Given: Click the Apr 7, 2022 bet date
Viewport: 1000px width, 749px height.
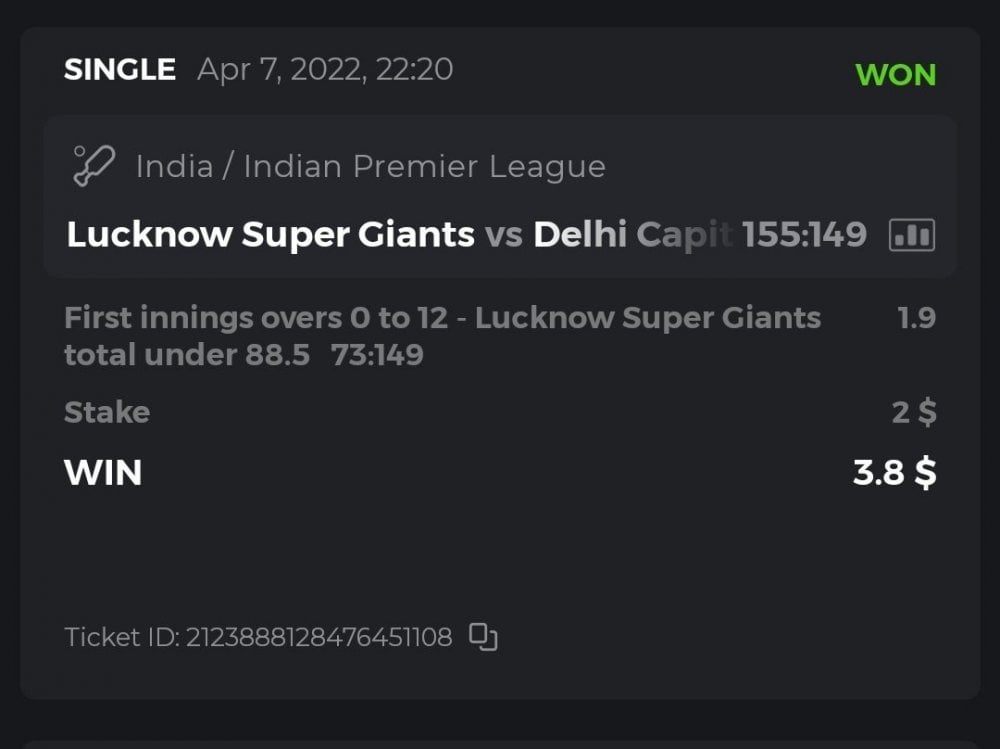Looking at the screenshot, I should click(325, 70).
